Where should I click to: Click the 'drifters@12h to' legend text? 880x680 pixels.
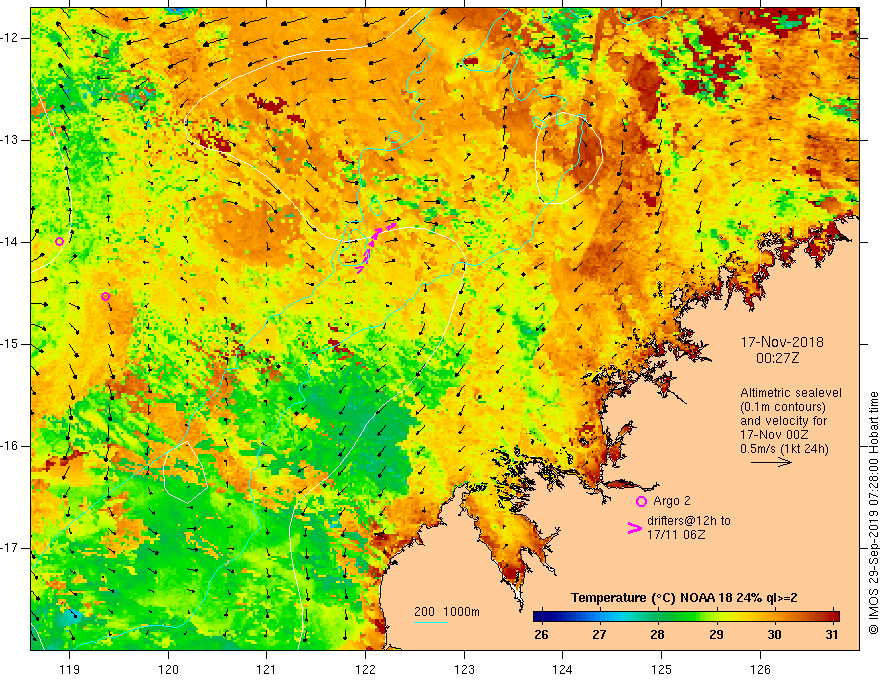[689, 521]
